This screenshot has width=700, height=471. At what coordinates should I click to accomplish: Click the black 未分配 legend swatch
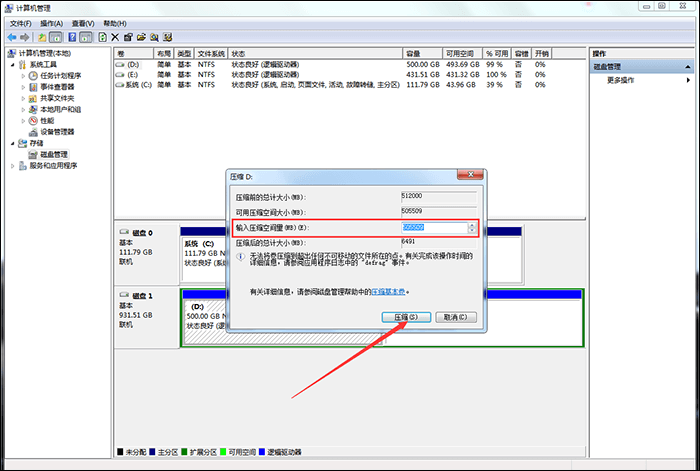pos(120,452)
